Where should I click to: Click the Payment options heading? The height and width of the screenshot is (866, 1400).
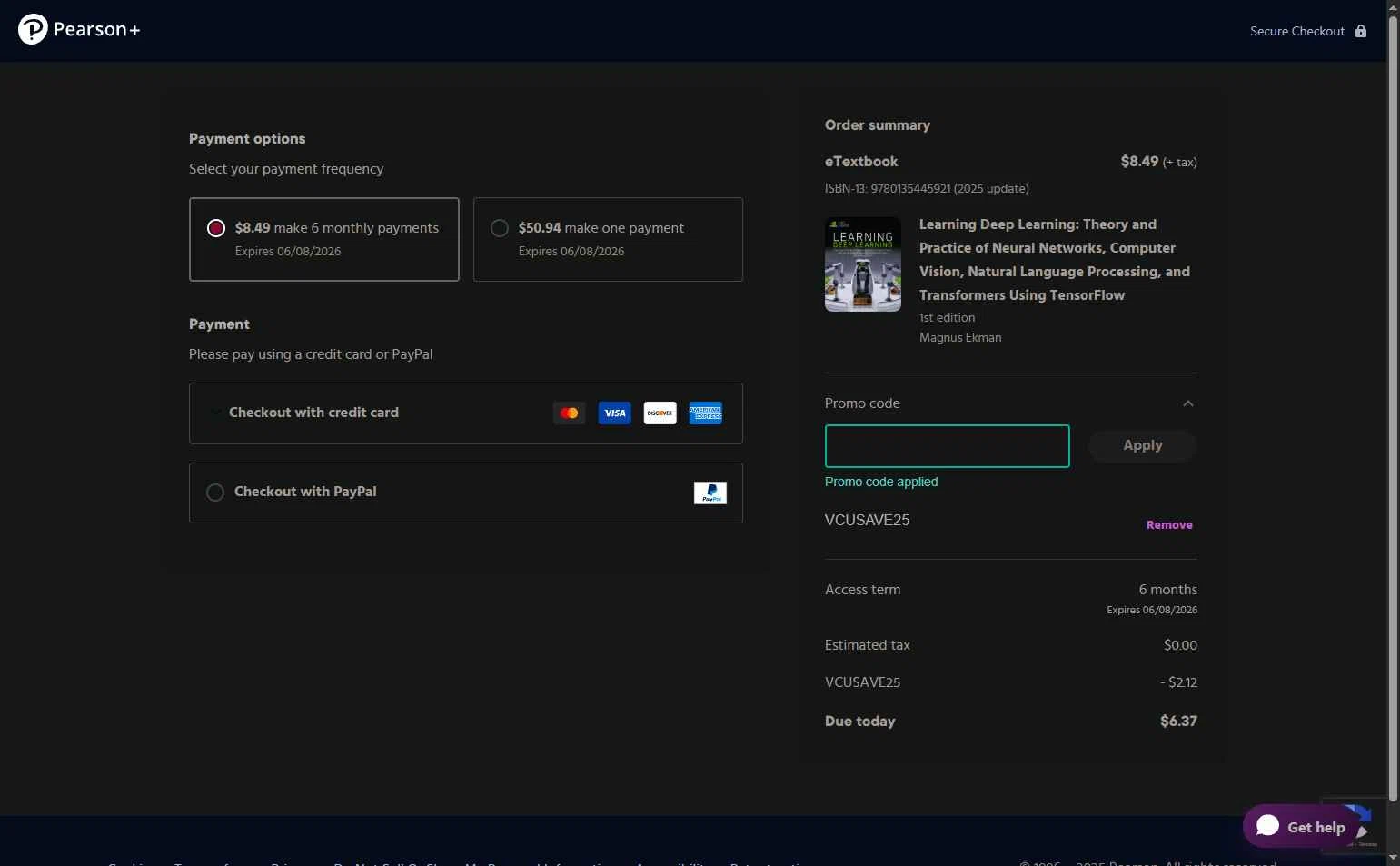(x=247, y=139)
